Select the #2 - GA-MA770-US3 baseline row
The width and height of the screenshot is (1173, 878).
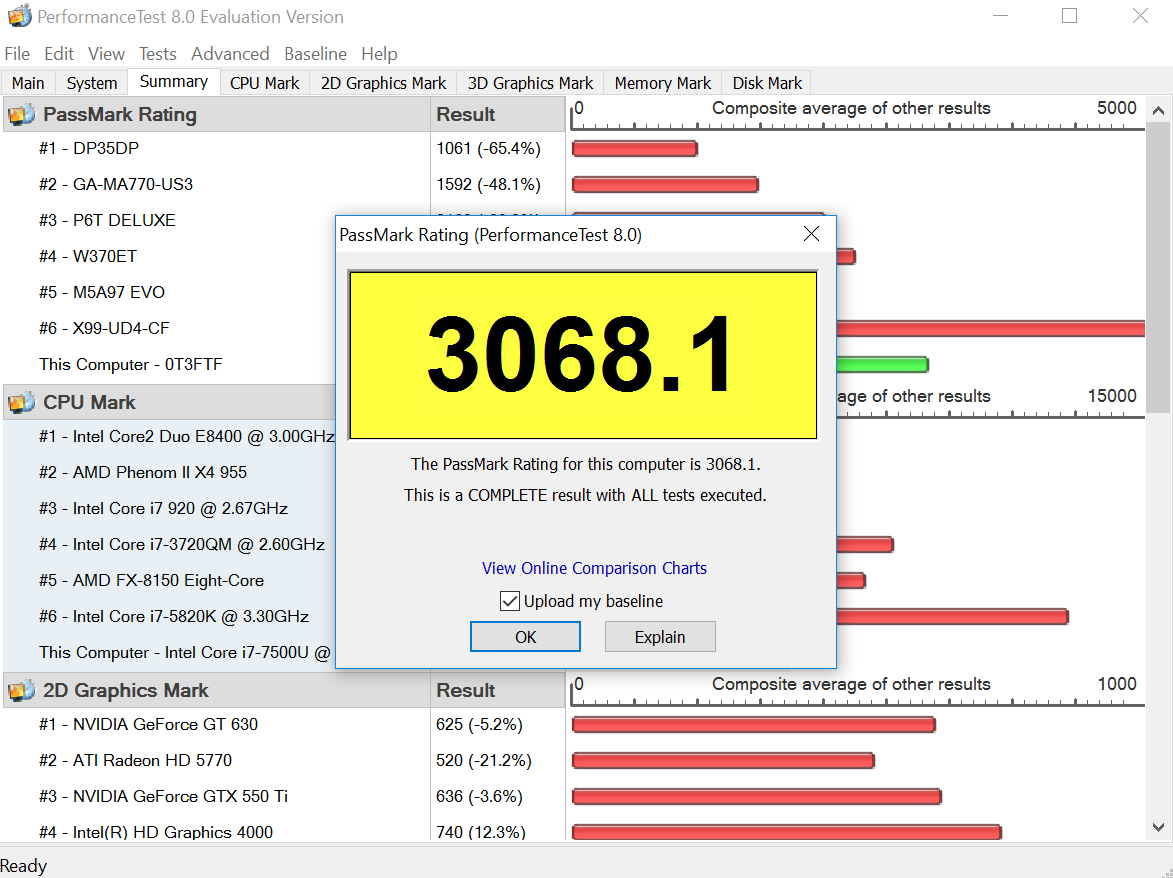(x=116, y=184)
